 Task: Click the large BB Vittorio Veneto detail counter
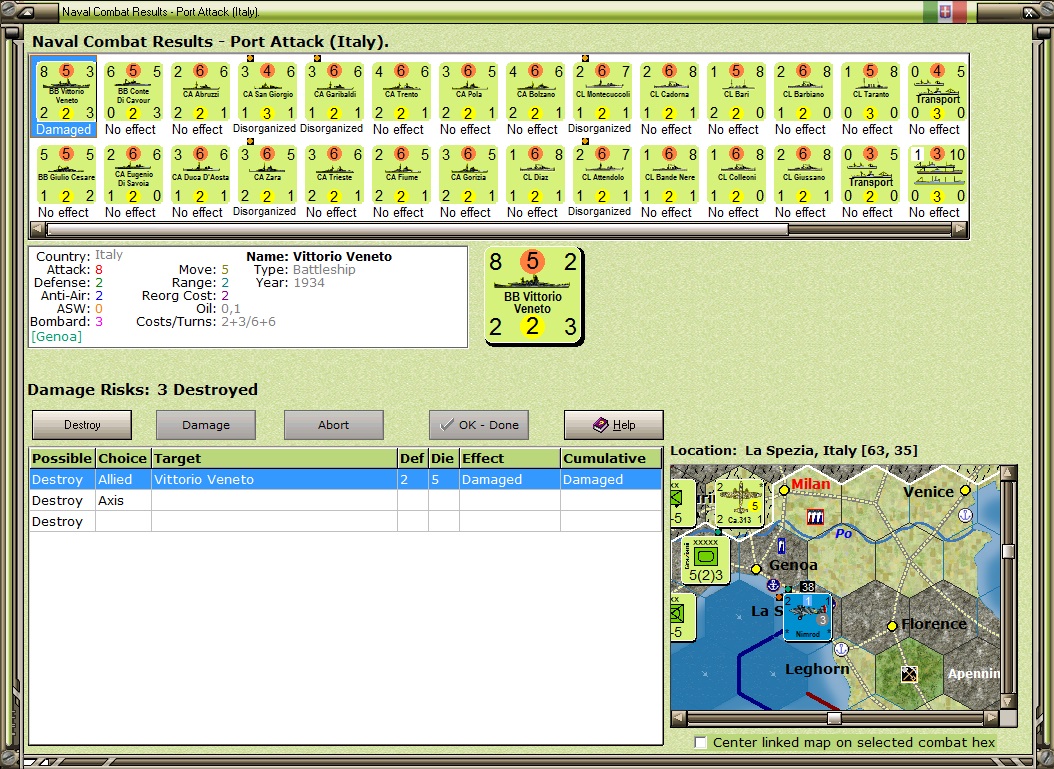click(533, 296)
